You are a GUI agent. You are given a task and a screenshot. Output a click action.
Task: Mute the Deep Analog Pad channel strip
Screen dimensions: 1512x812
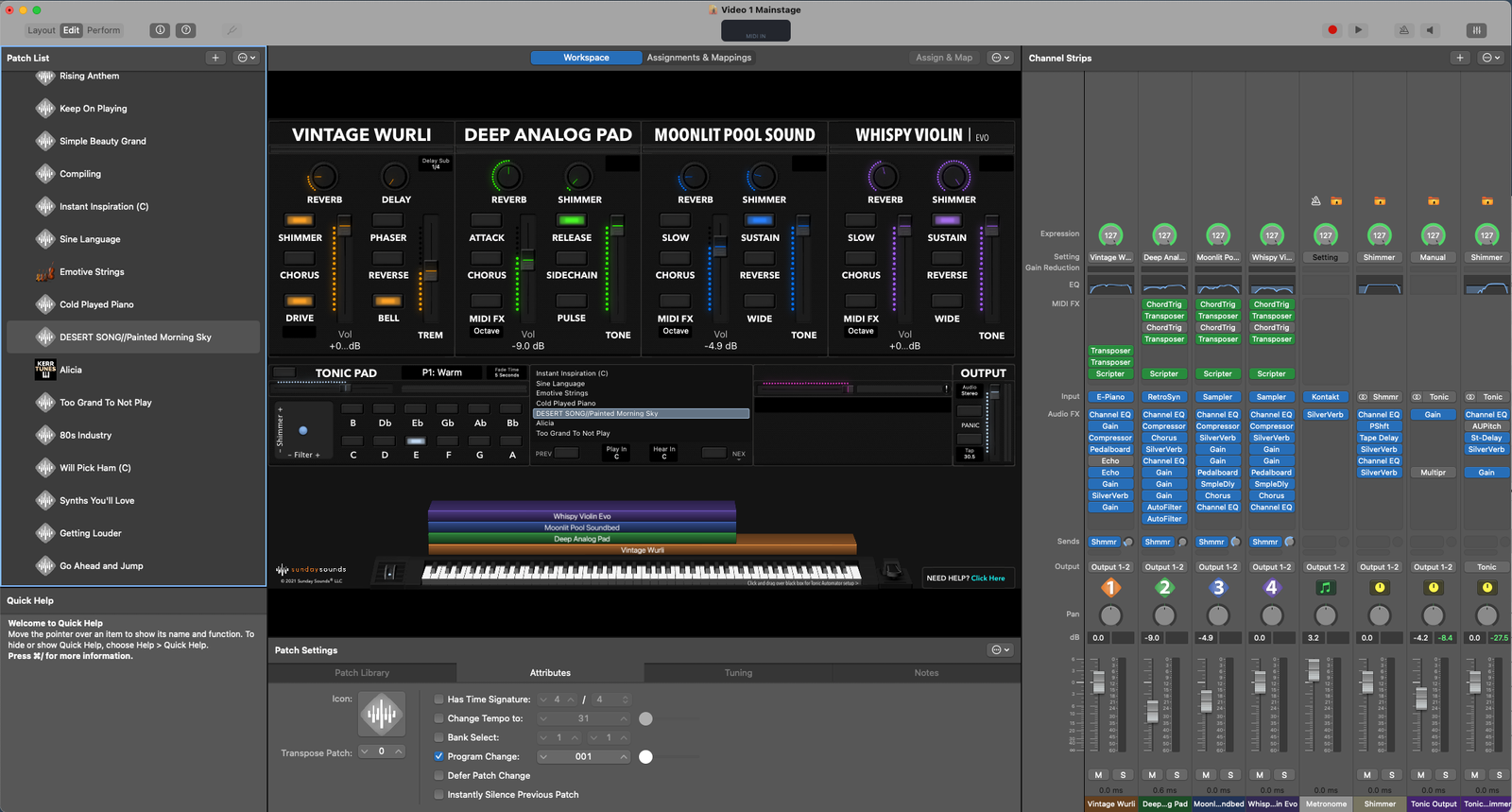point(1152,775)
